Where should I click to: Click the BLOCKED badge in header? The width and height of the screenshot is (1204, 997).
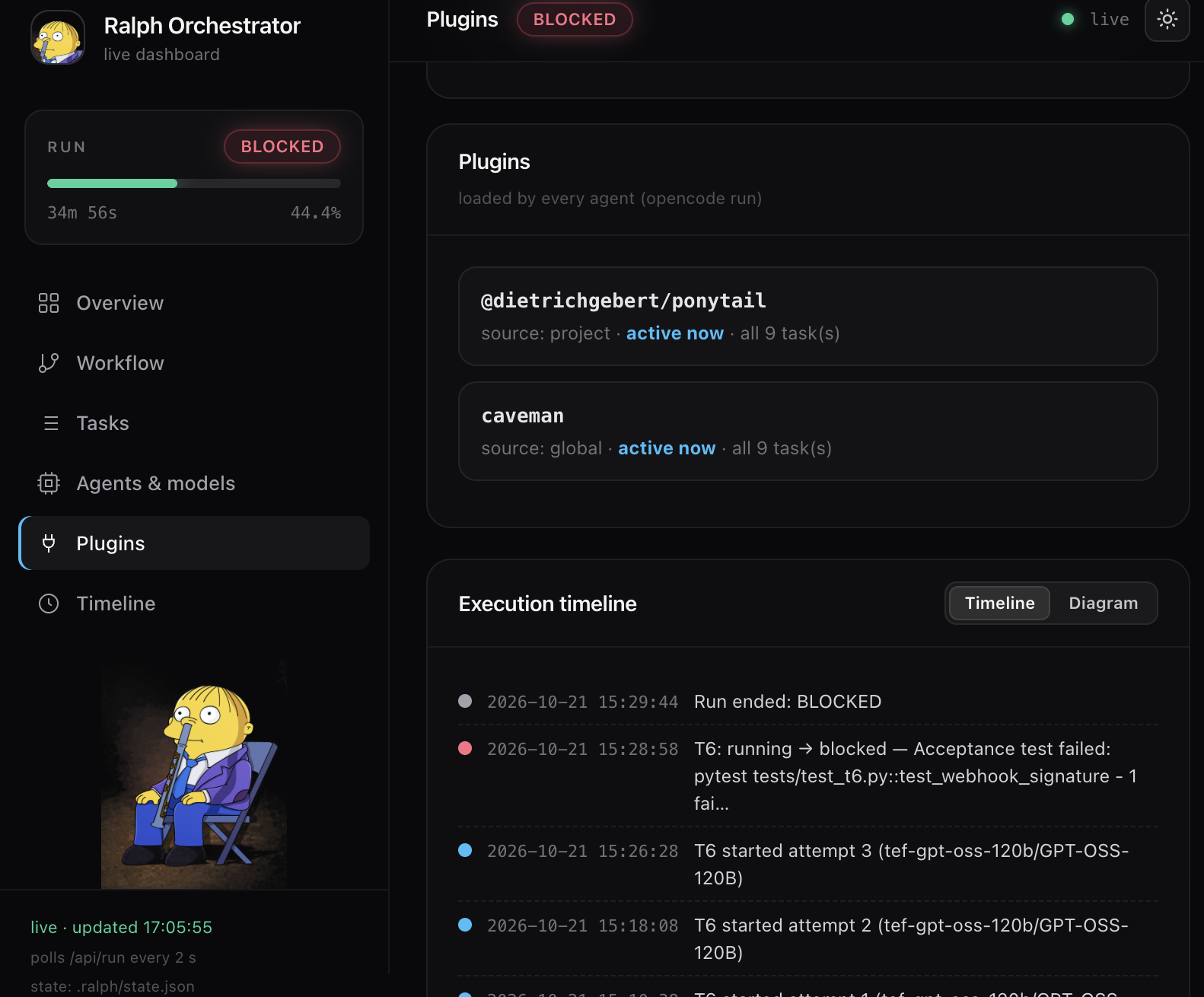tap(575, 20)
